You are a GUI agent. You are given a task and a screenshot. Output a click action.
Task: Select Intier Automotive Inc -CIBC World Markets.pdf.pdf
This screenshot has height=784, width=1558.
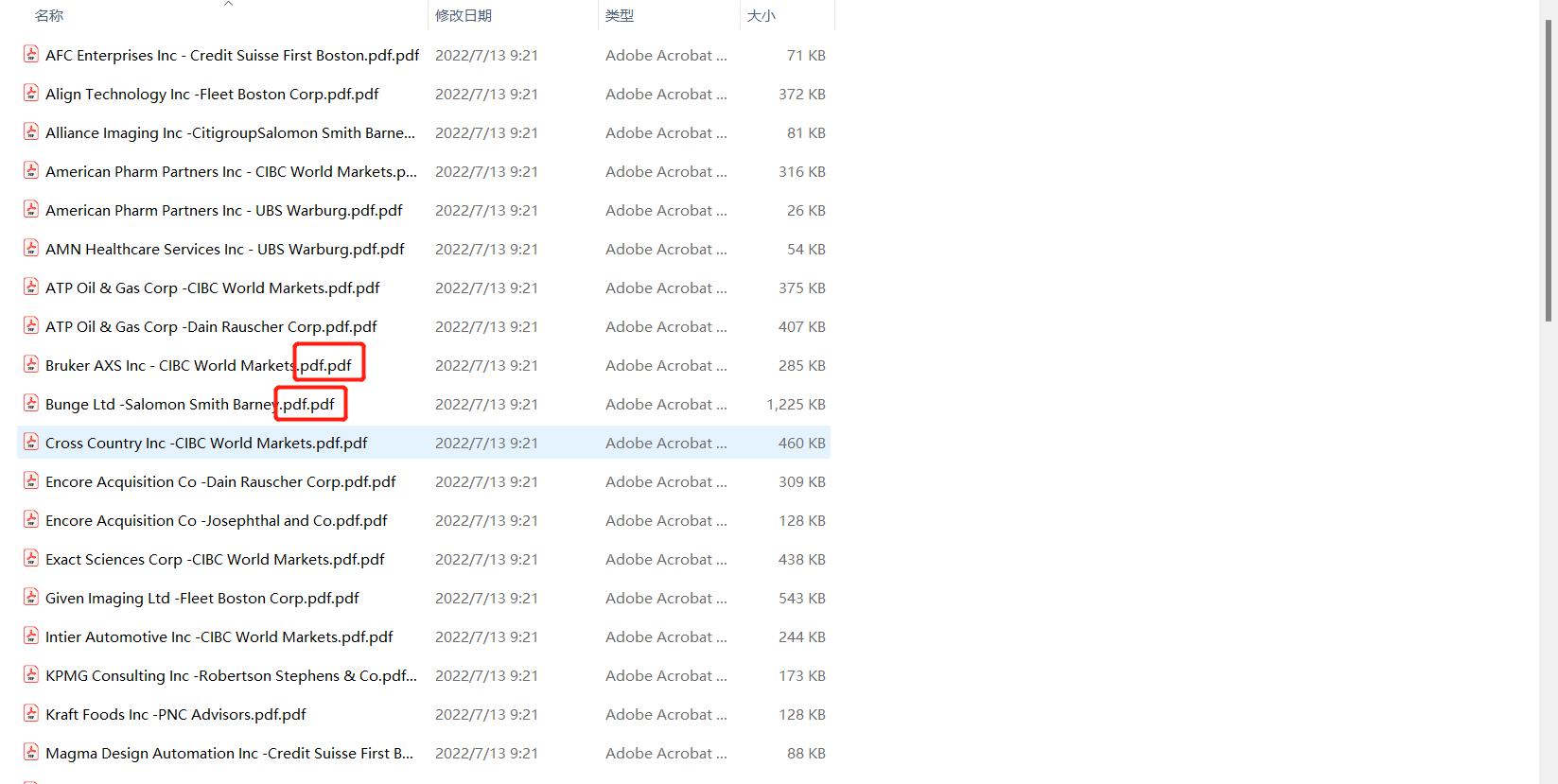click(x=219, y=636)
